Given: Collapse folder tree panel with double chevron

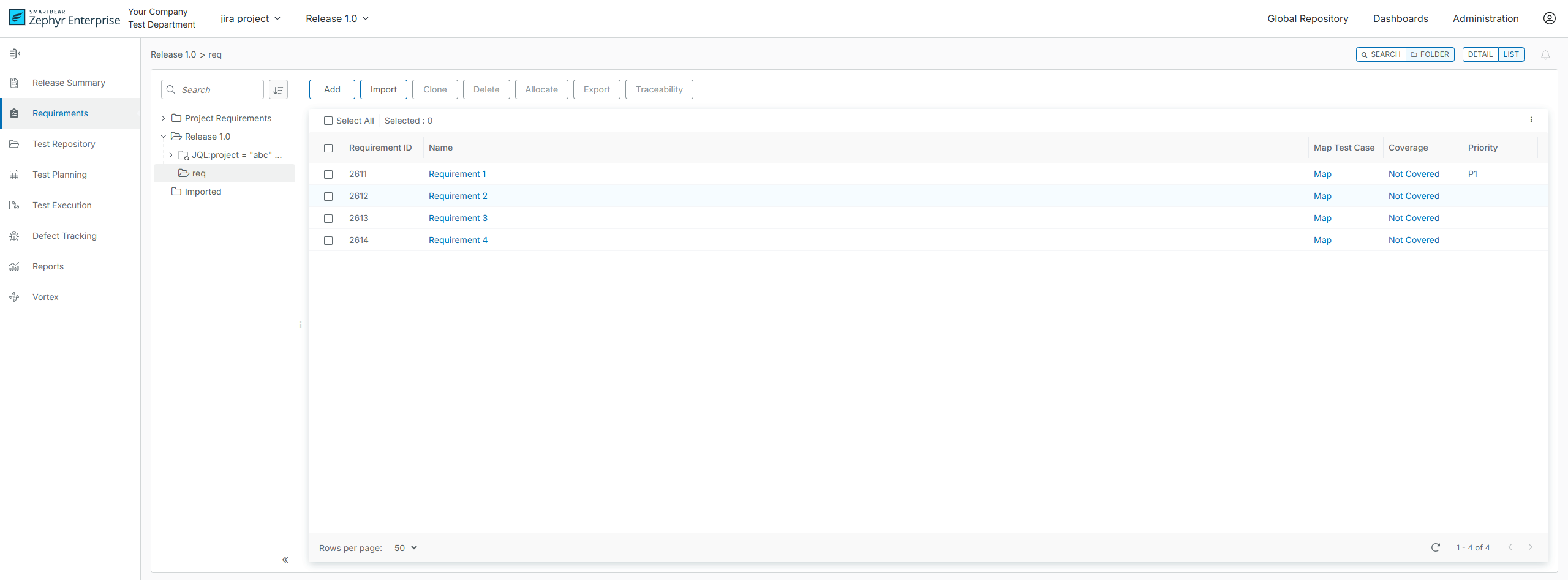Looking at the screenshot, I should pyautogui.click(x=285, y=560).
